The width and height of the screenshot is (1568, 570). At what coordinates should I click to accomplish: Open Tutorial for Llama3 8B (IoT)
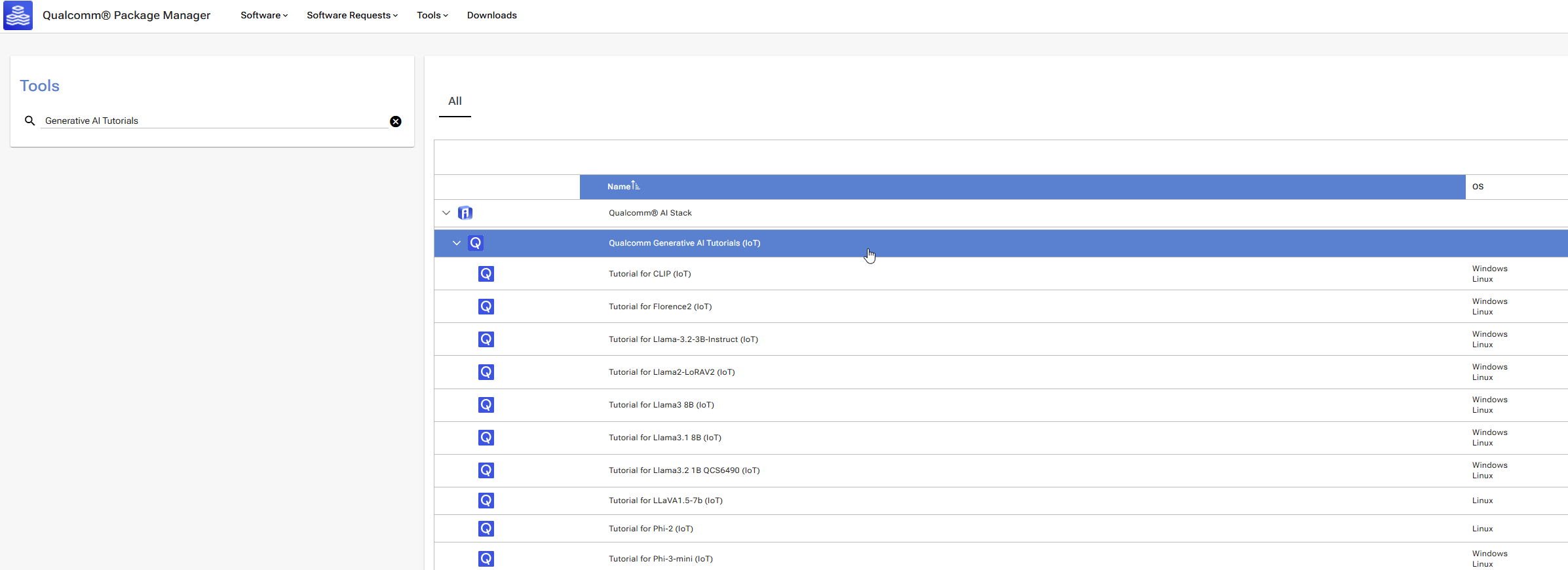click(661, 405)
